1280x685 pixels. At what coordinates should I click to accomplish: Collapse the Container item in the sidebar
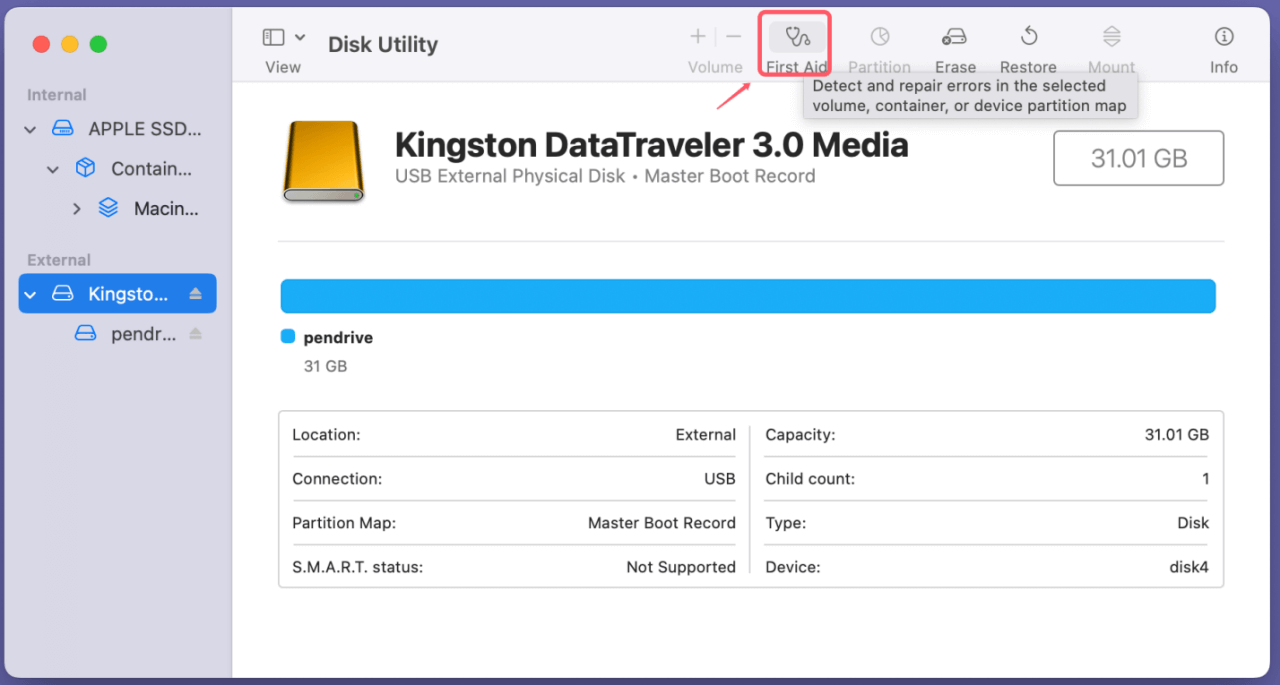[52, 168]
